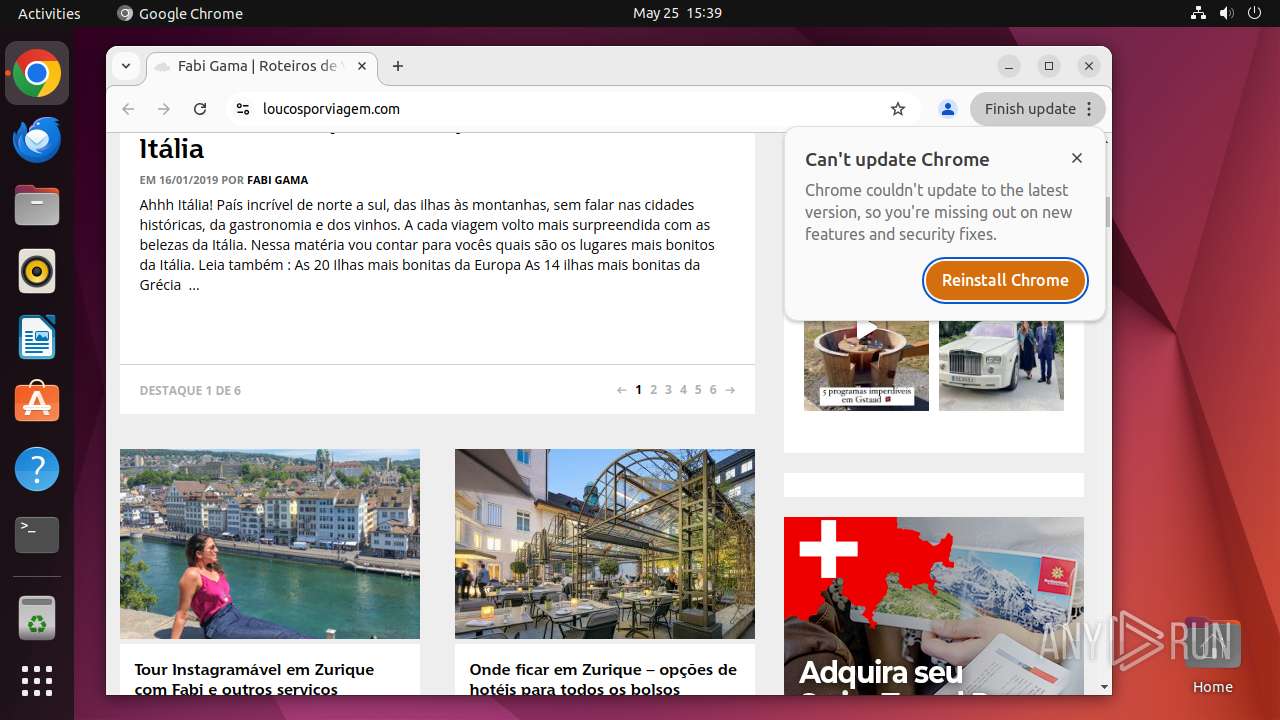Click Reinstall Chrome button
The height and width of the screenshot is (720, 1280).
click(1005, 280)
